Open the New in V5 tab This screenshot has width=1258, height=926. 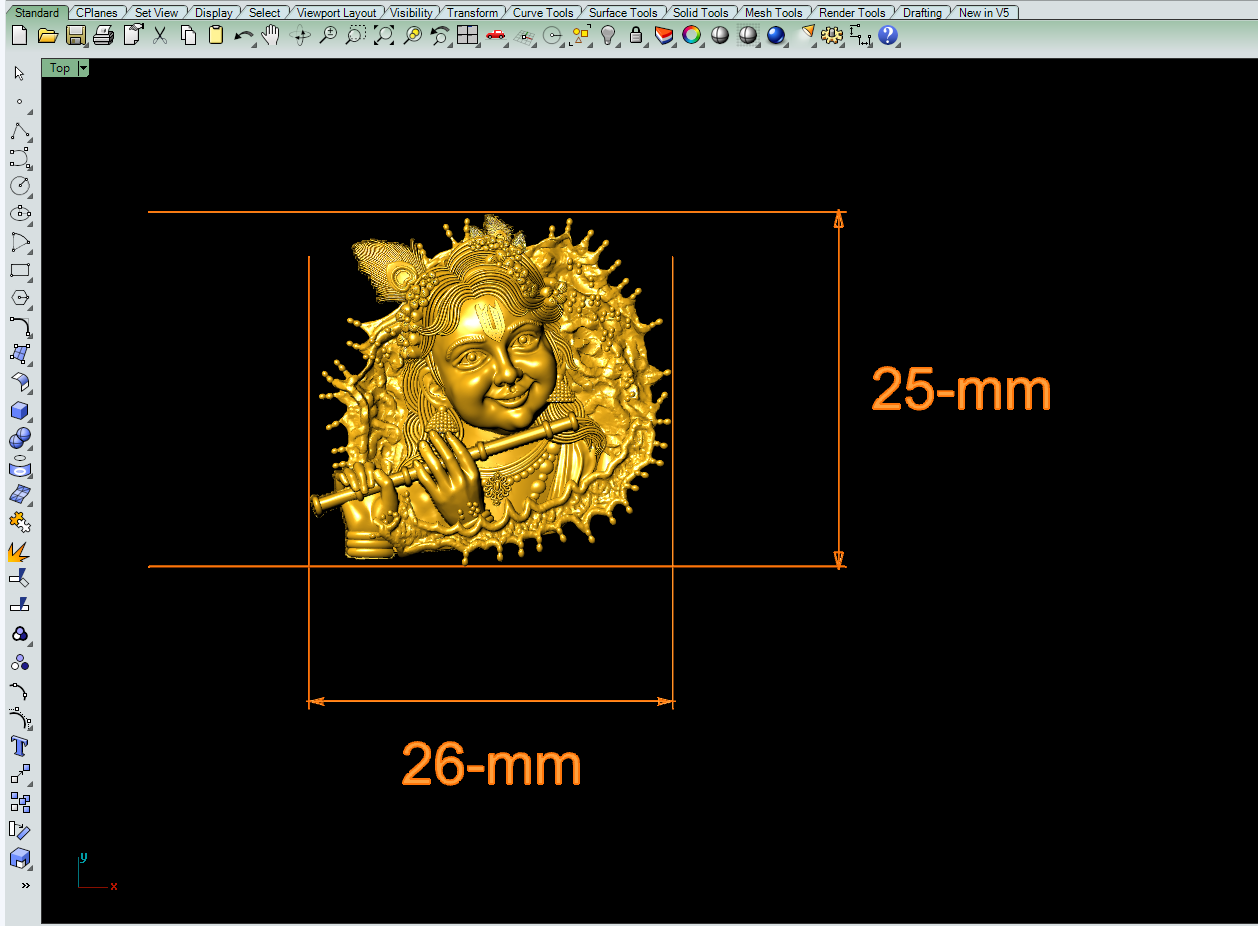984,13
